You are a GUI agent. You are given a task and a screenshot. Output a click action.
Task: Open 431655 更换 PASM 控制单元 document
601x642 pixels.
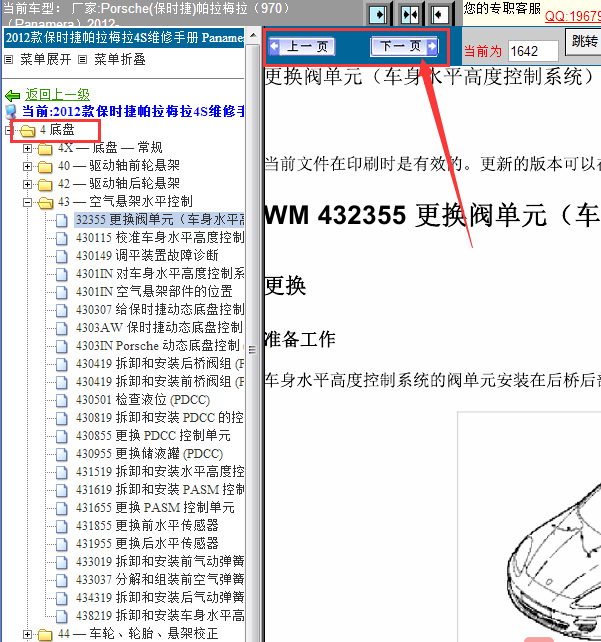(x=155, y=508)
